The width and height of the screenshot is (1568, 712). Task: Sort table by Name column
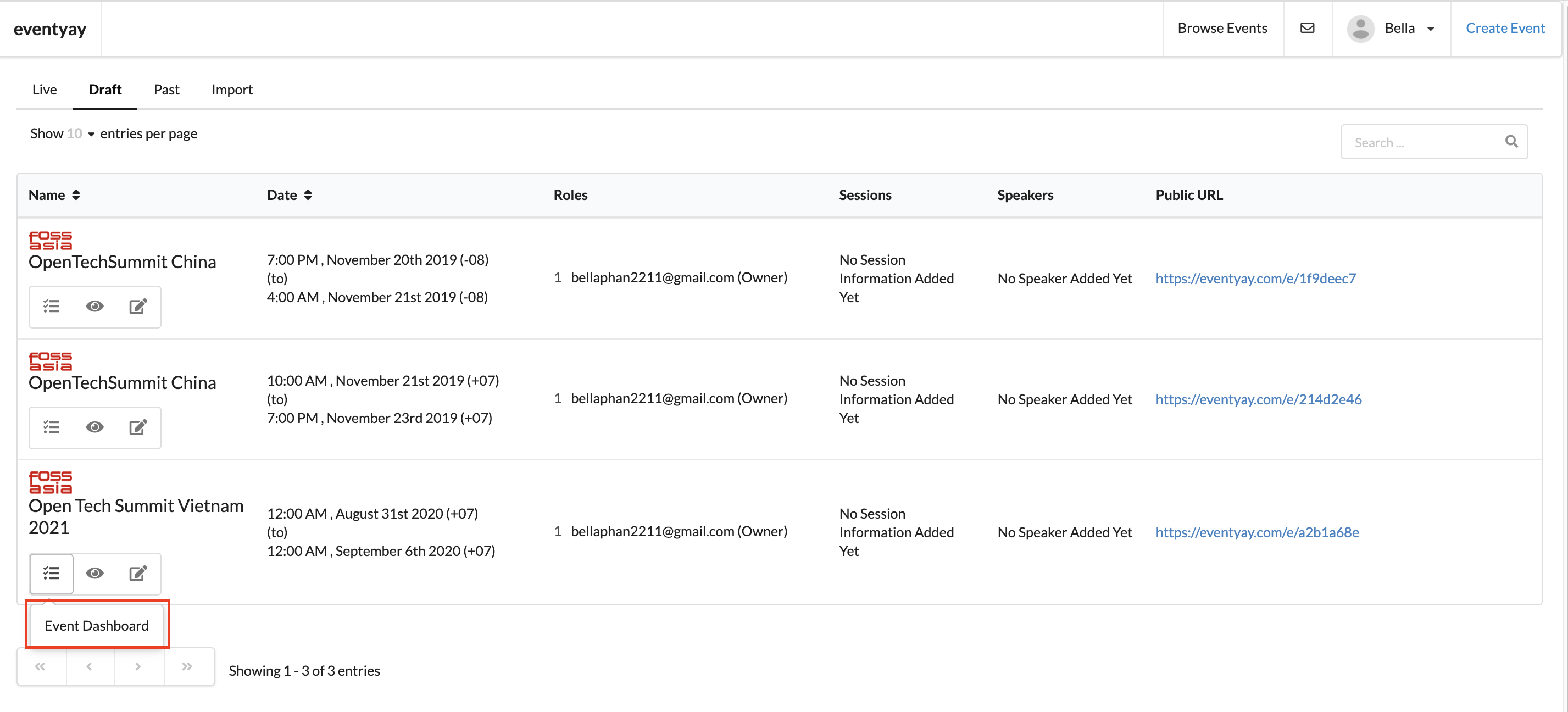point(54,196)
